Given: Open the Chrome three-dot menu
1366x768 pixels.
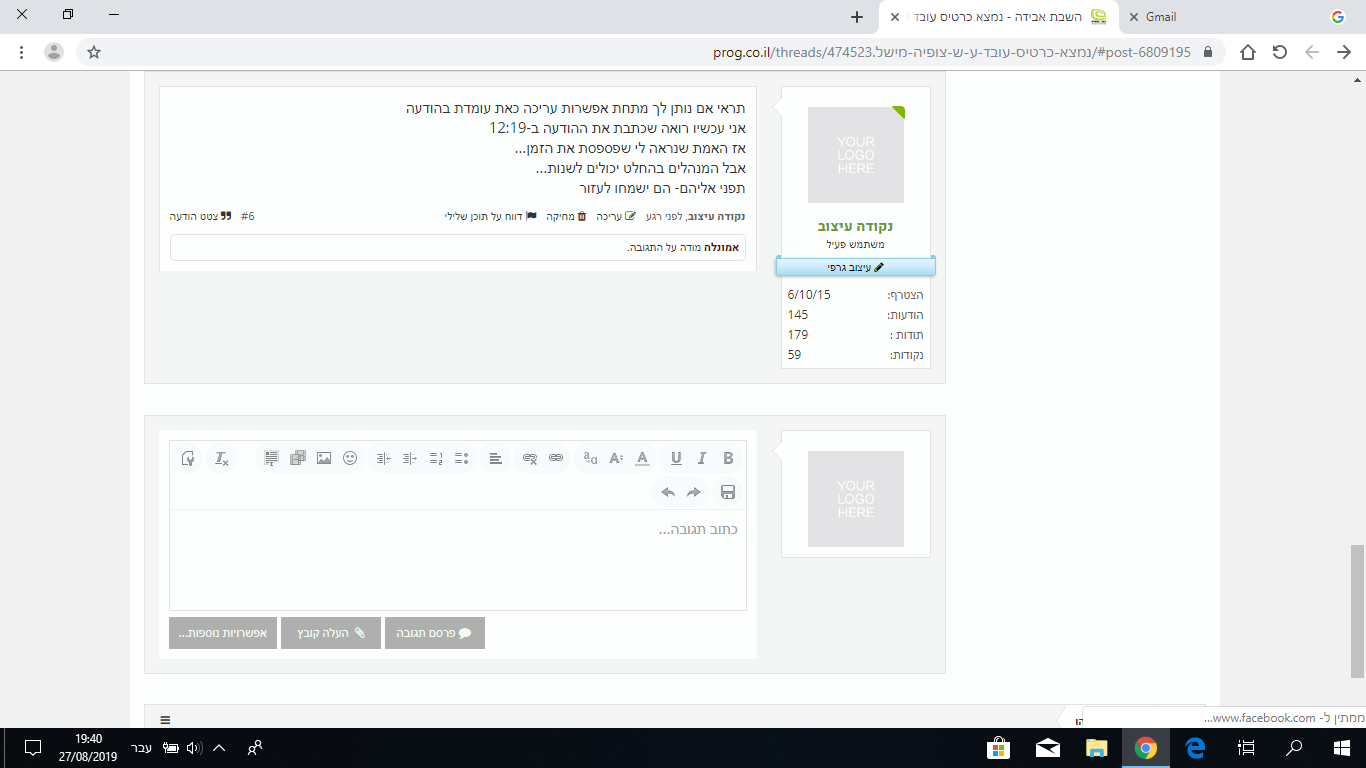Looking at the screenshot, I should click(x=22, y=52).
